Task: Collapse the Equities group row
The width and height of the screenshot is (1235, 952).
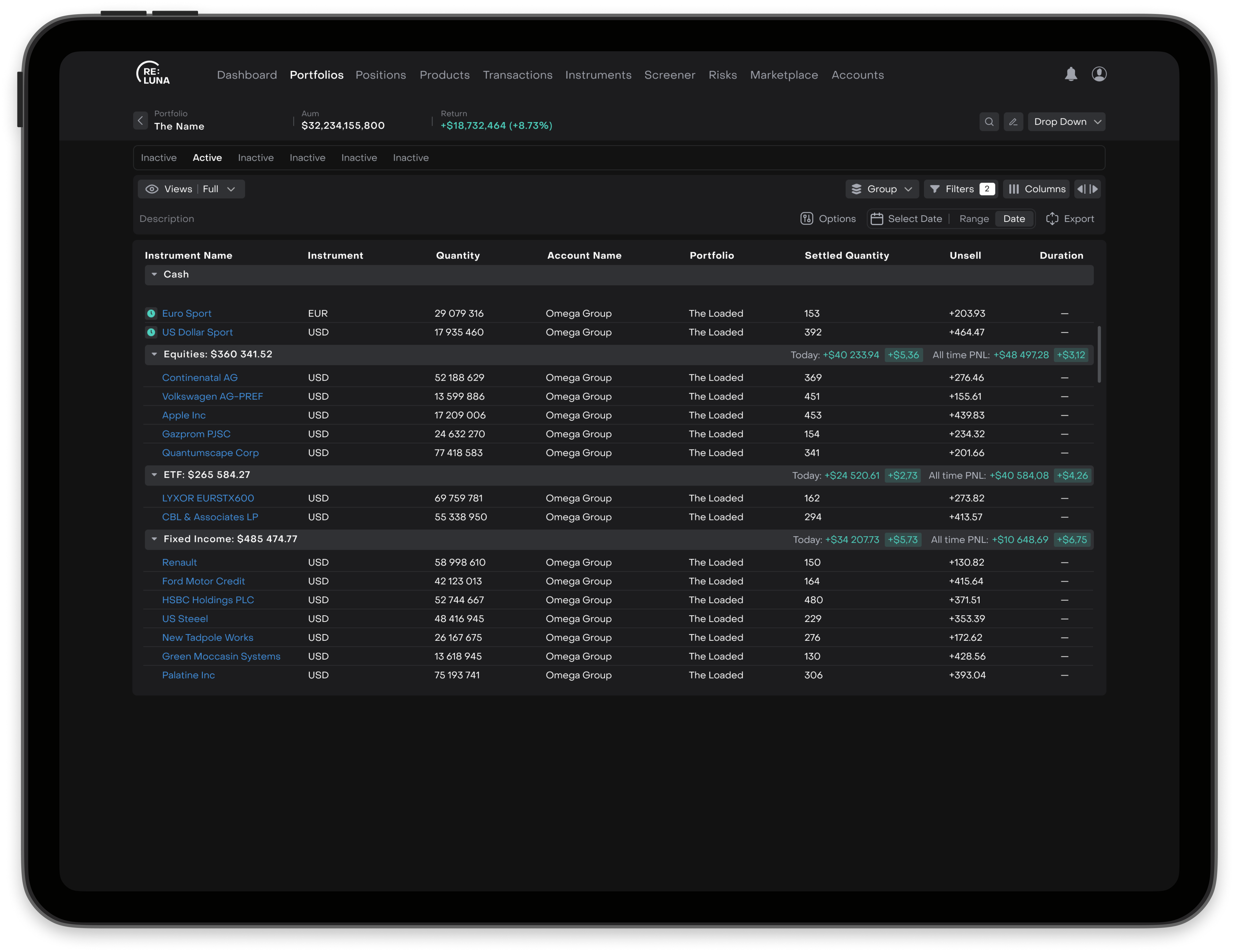Action: coord(154,354)
